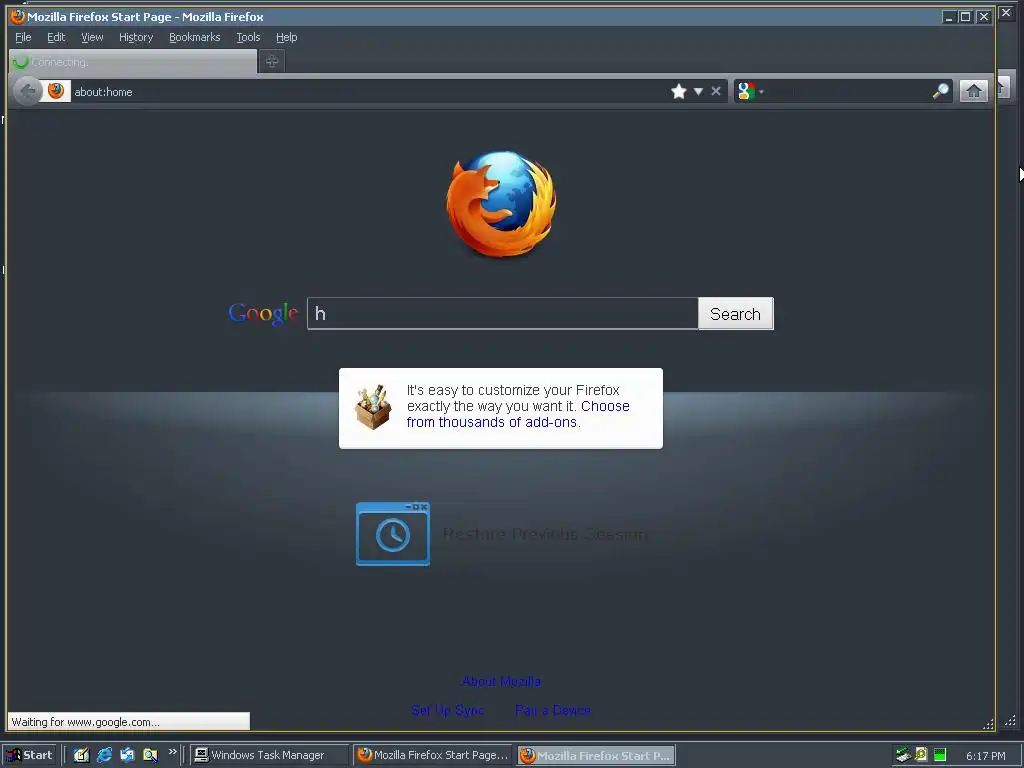Image resolution: width=1024 pixels, height=768 pixels.
Task: Open the Edit menu
Action: (x=56, y=37)
